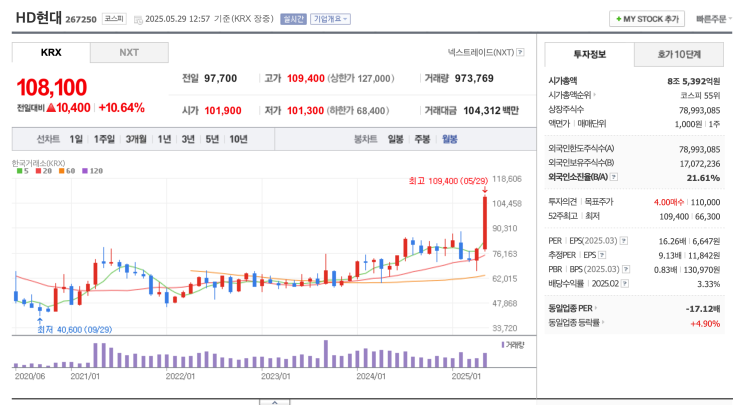Toggle the 실시간 real-time button
Image resolution: width=743 pixels, height=405 pixels.
(x=293, y=19)
